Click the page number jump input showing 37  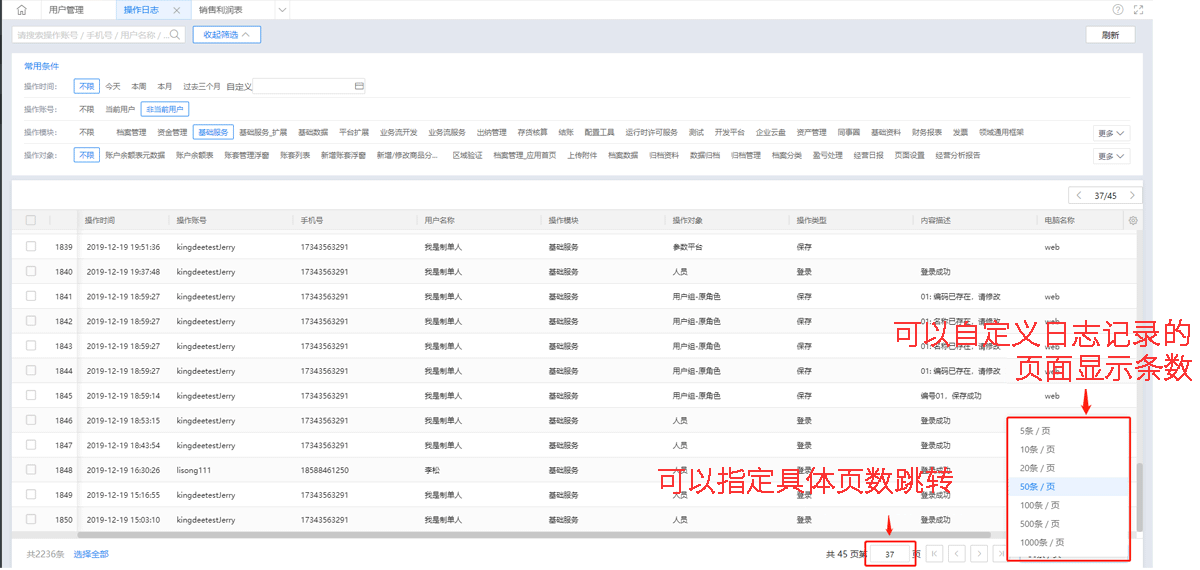(x=889, y=553)
